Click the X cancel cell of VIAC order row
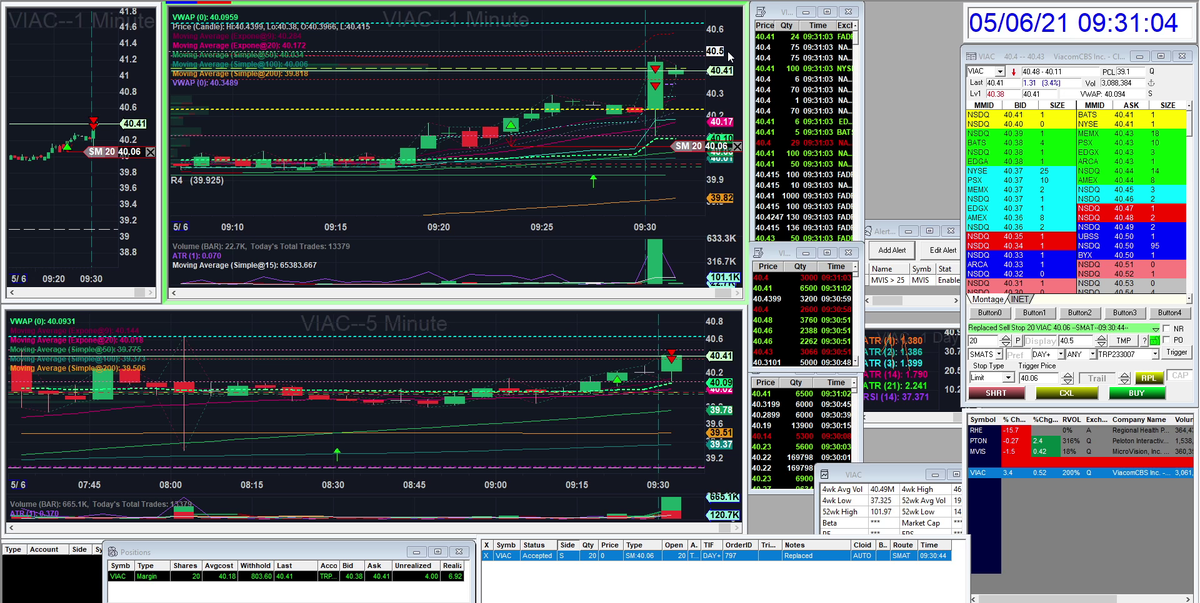This screenshot has height=603, width=1200. 487,556
